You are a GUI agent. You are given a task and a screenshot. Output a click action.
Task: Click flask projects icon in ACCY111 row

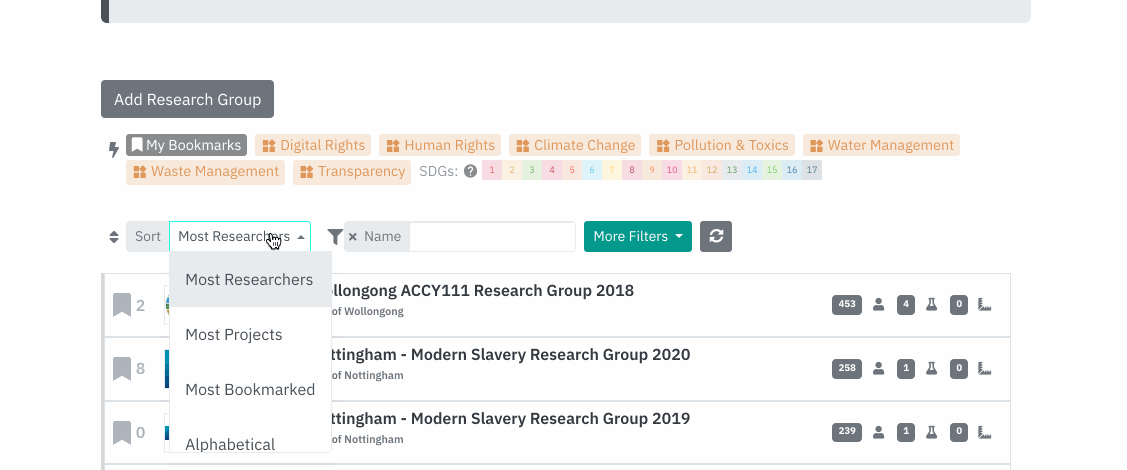pos(932,305)
